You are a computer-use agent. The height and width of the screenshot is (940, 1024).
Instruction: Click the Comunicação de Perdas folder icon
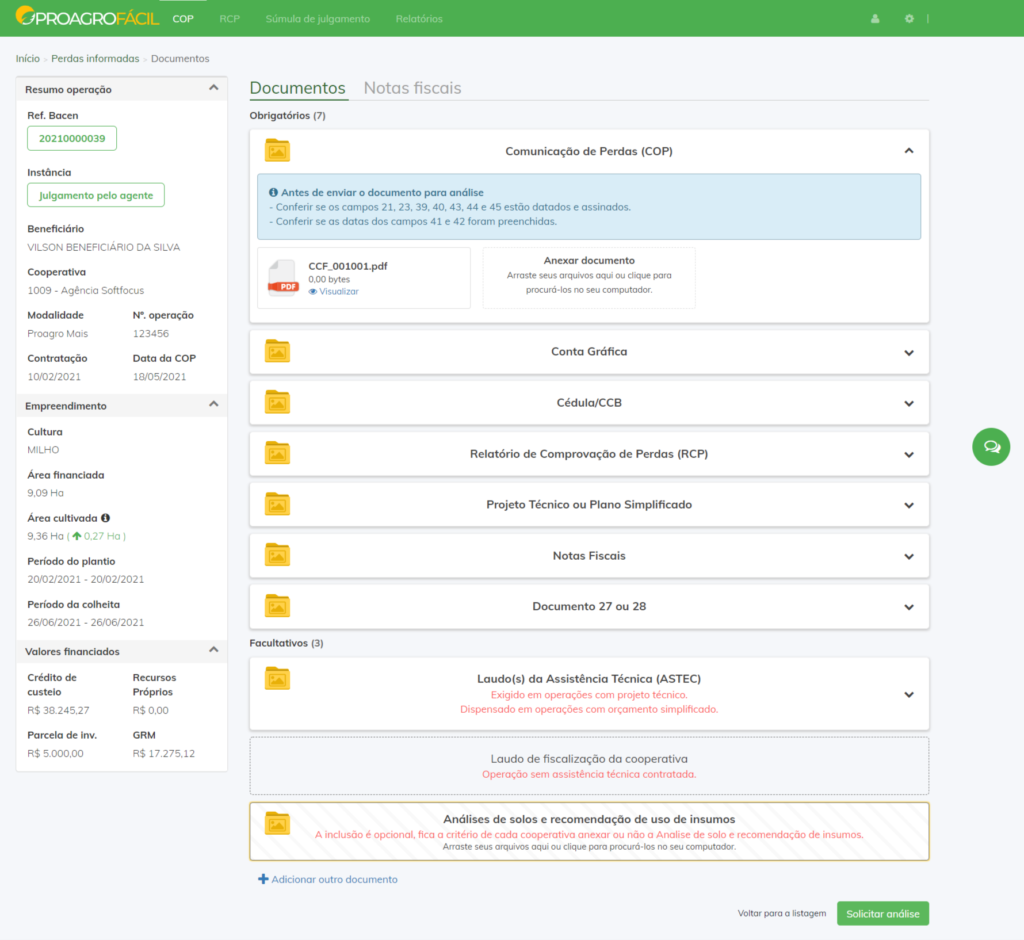pos(278,150)
